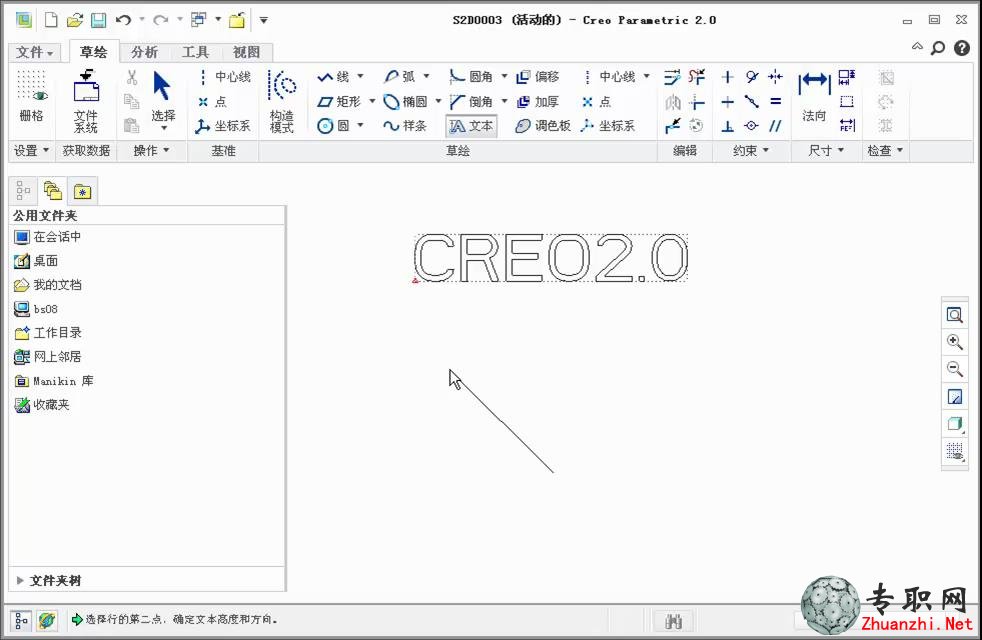Click the 法向 dimension button
982x640 pixels.
814,98
